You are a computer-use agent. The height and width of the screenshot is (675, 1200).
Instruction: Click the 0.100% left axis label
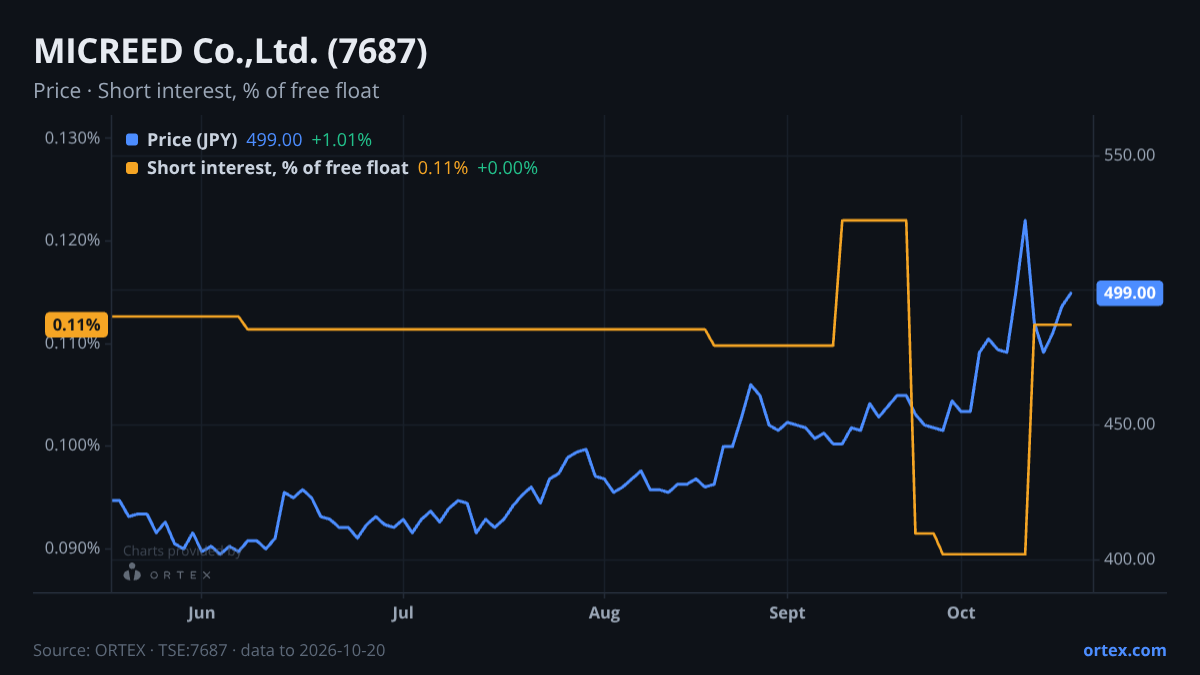[72, 445]
